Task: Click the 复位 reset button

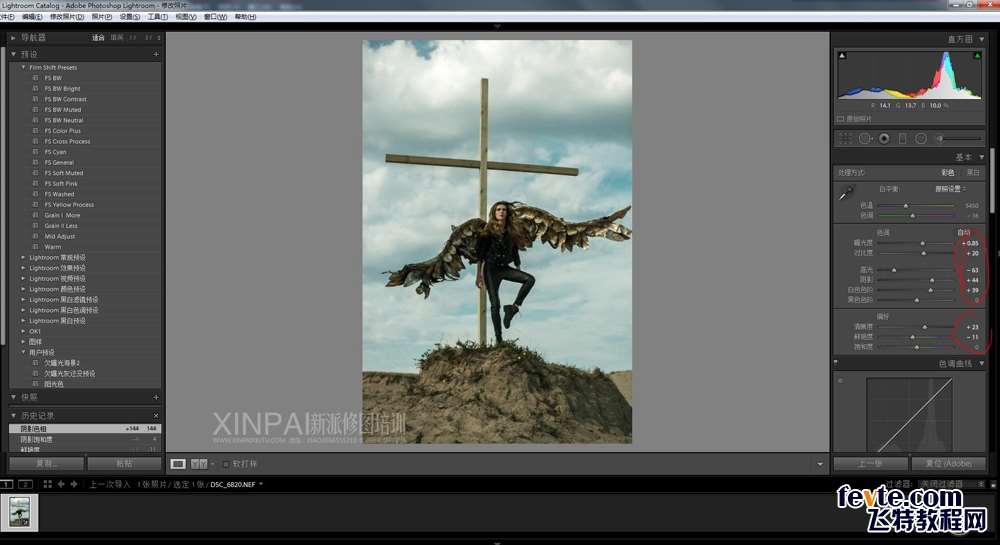Action: pyautogui.click(x=949, y=464)
